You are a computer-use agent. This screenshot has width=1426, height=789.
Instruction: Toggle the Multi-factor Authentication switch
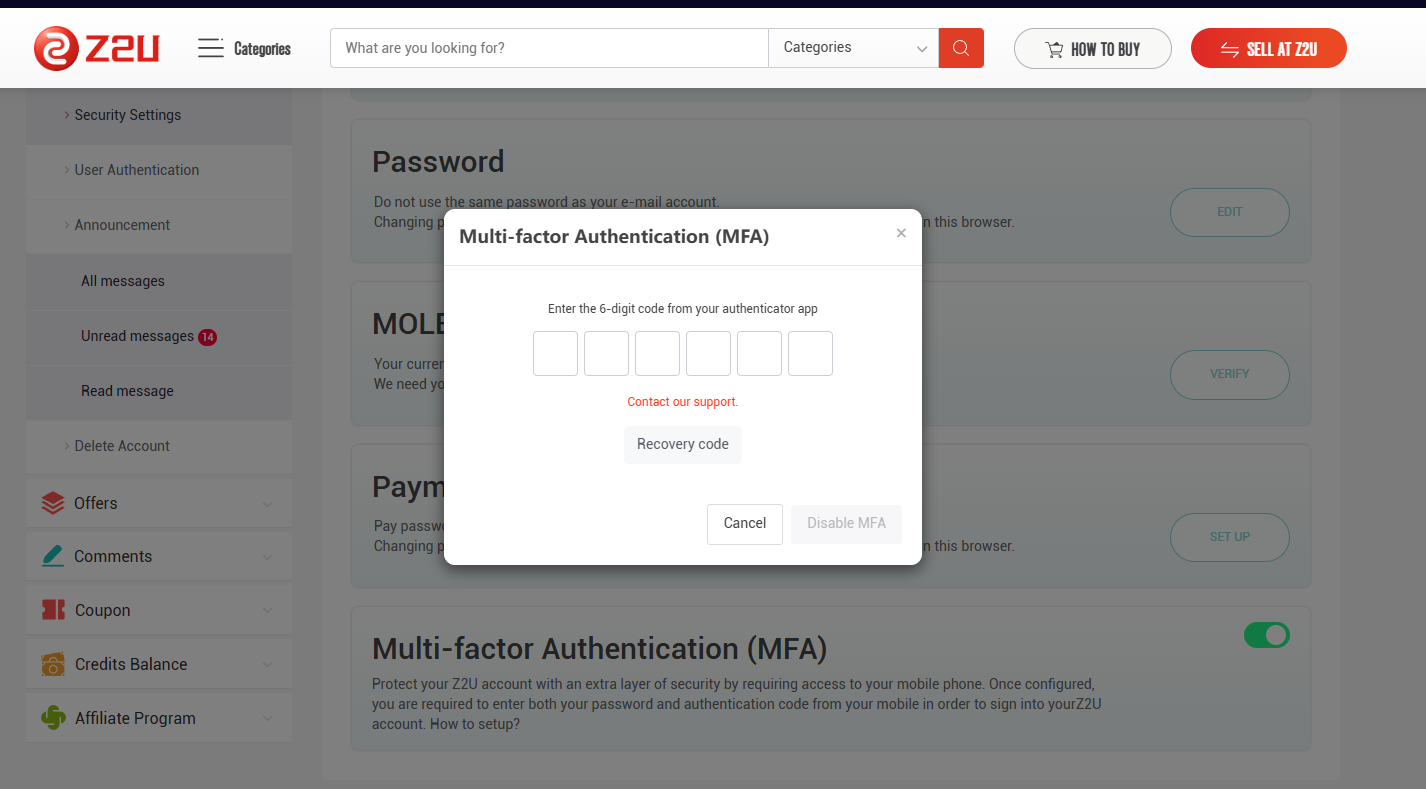click(1266, 635)
